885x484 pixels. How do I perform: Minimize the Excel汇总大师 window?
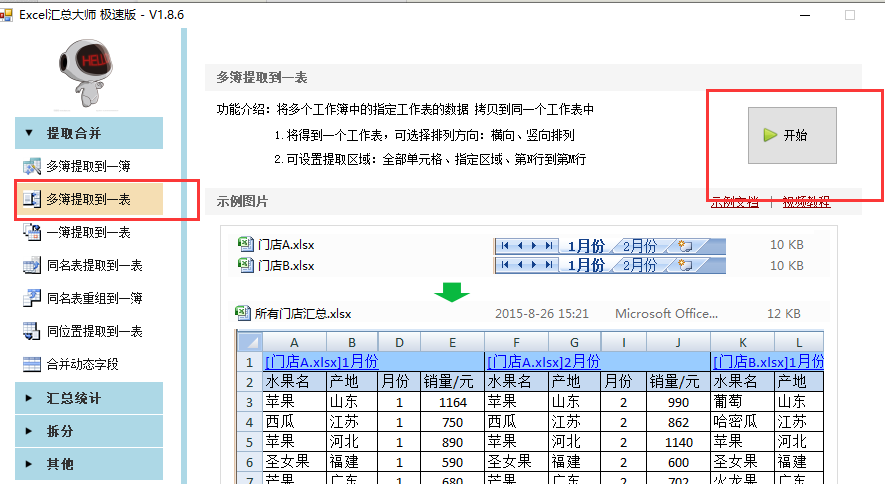805,15
